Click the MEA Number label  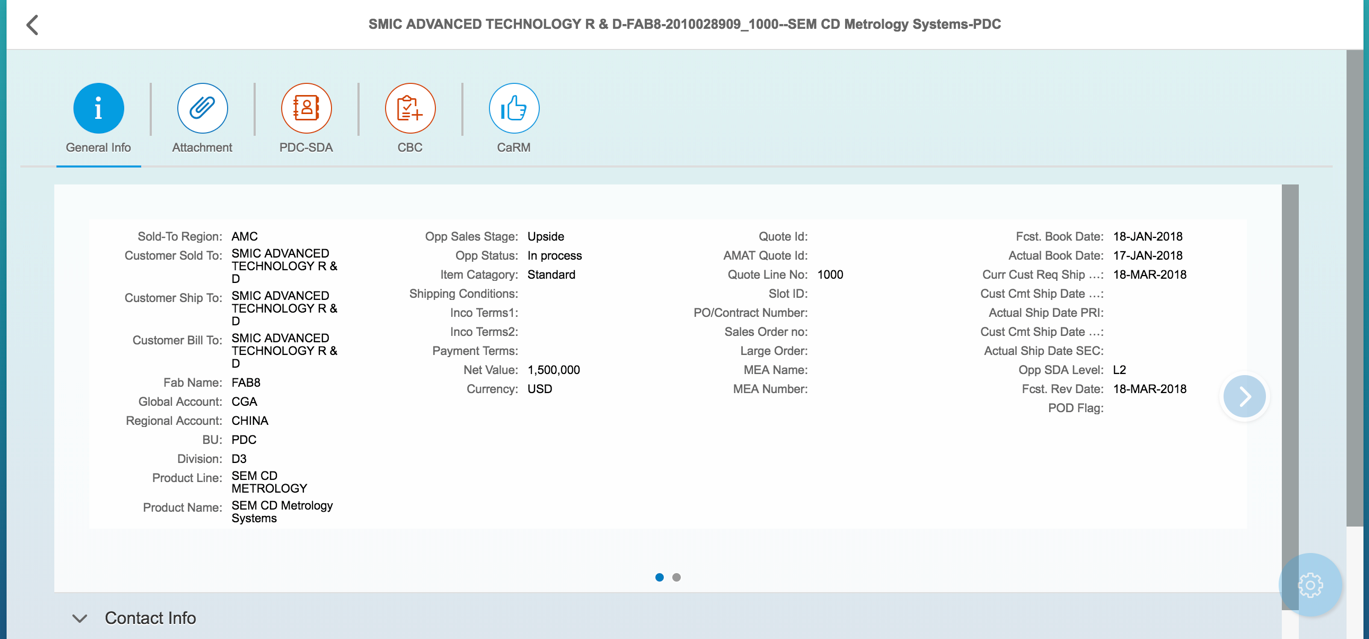click(x=770, y=389)
